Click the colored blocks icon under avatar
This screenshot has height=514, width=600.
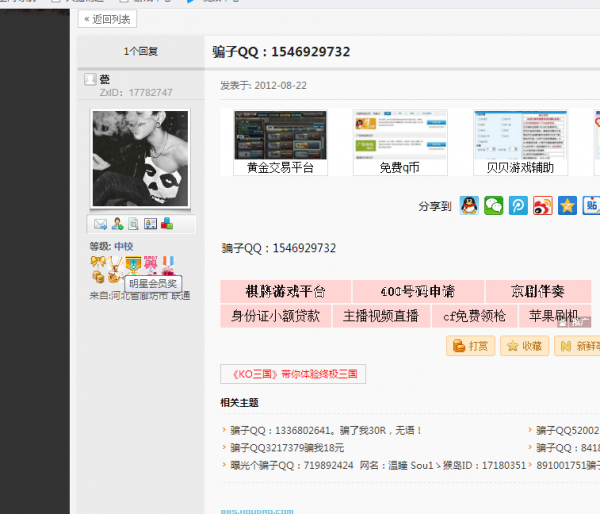click(167, 224)
